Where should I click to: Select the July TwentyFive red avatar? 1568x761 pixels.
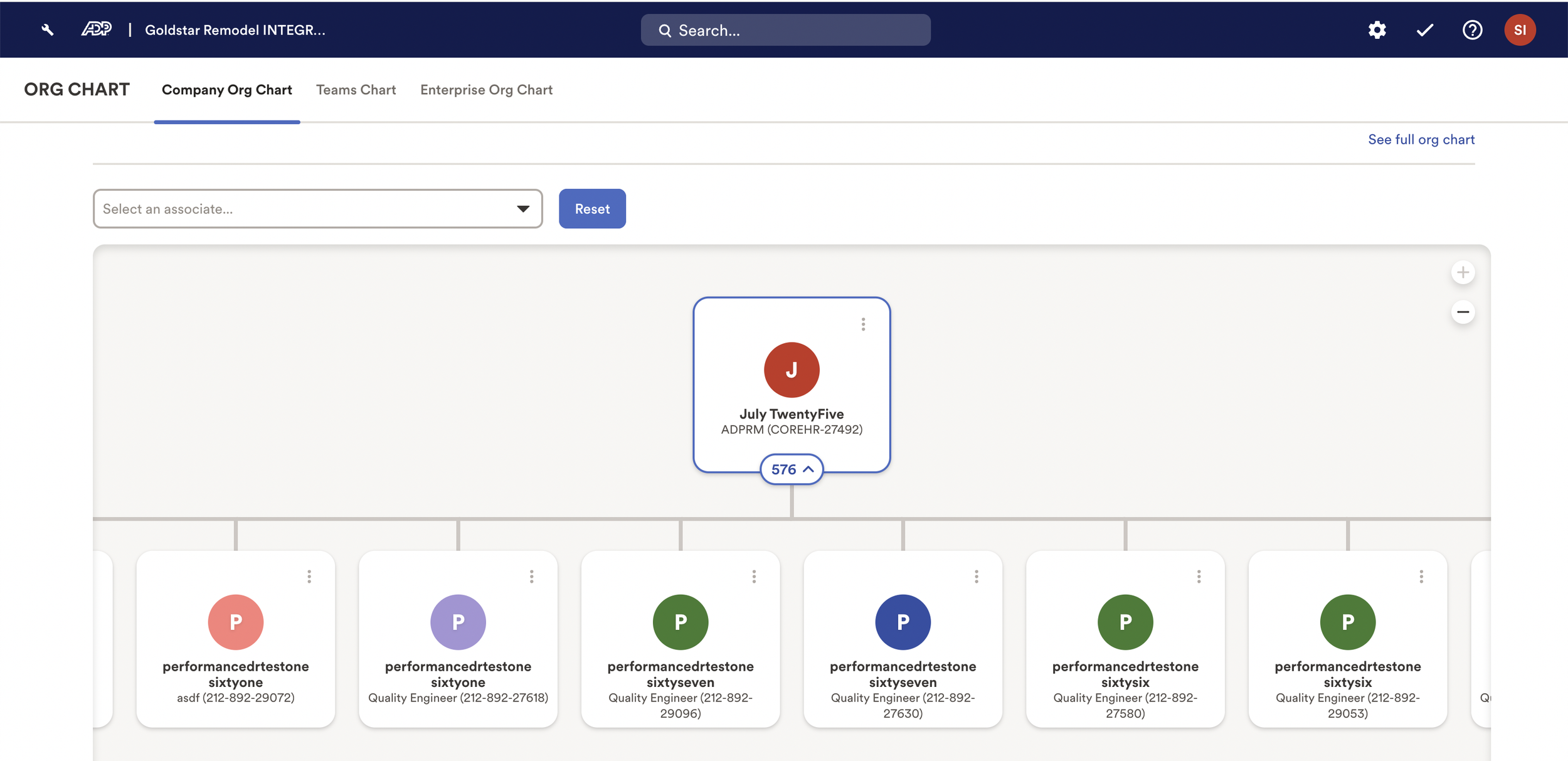coord(791,370)
